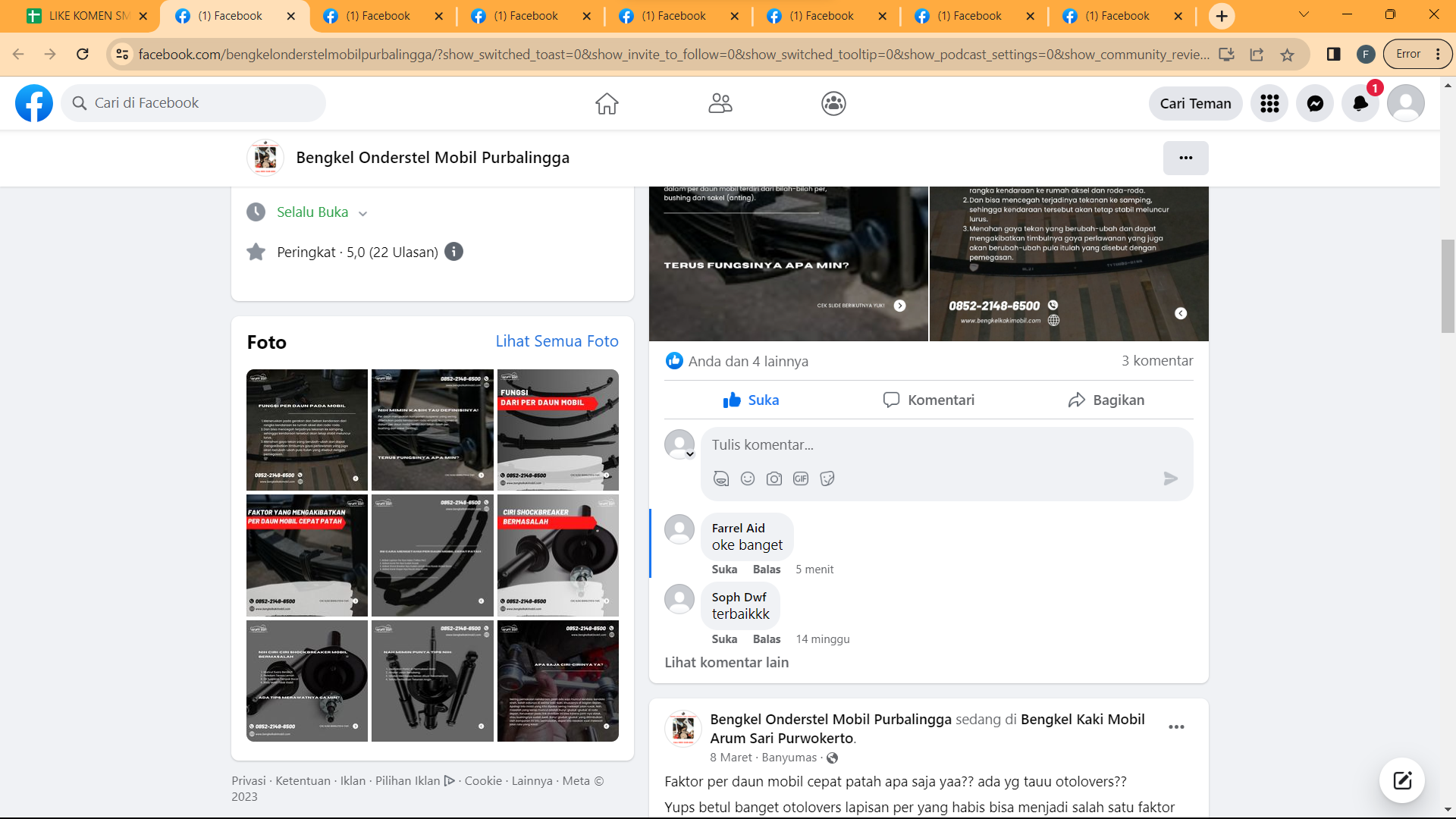Toggle browser side panel
Screen dimensions: 1456x819
tap(1333, 54)
